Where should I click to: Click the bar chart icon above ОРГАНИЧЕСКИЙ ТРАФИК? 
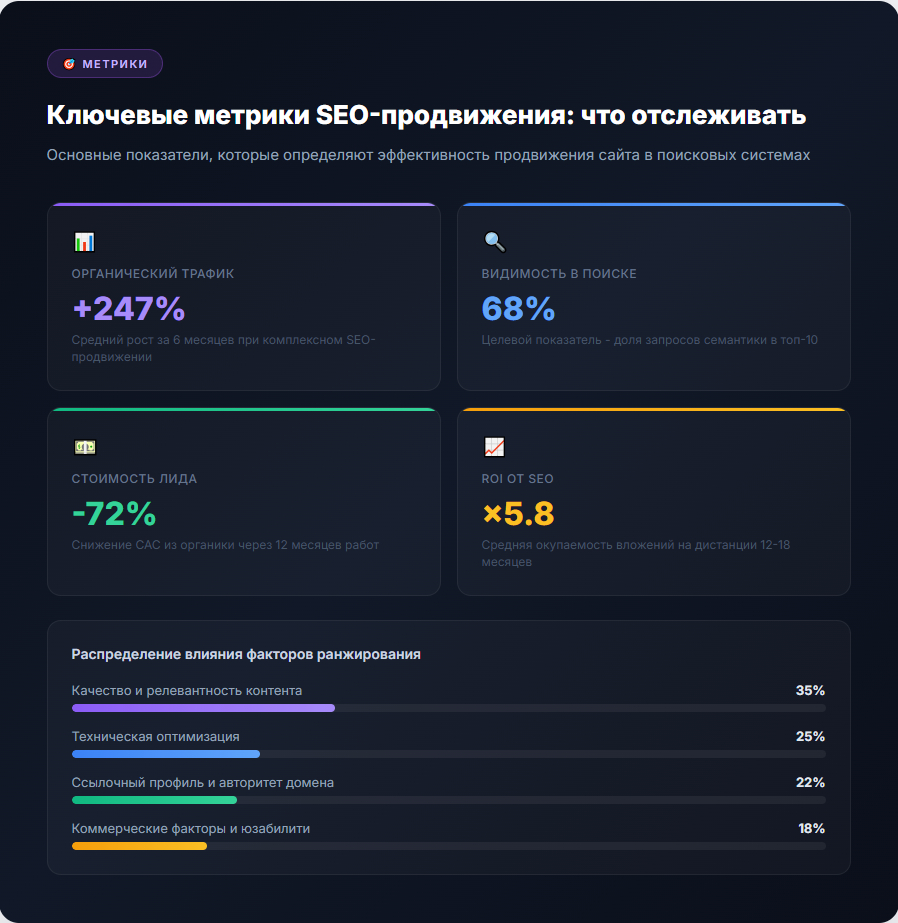pyautogui.click(x=84, y=242)
